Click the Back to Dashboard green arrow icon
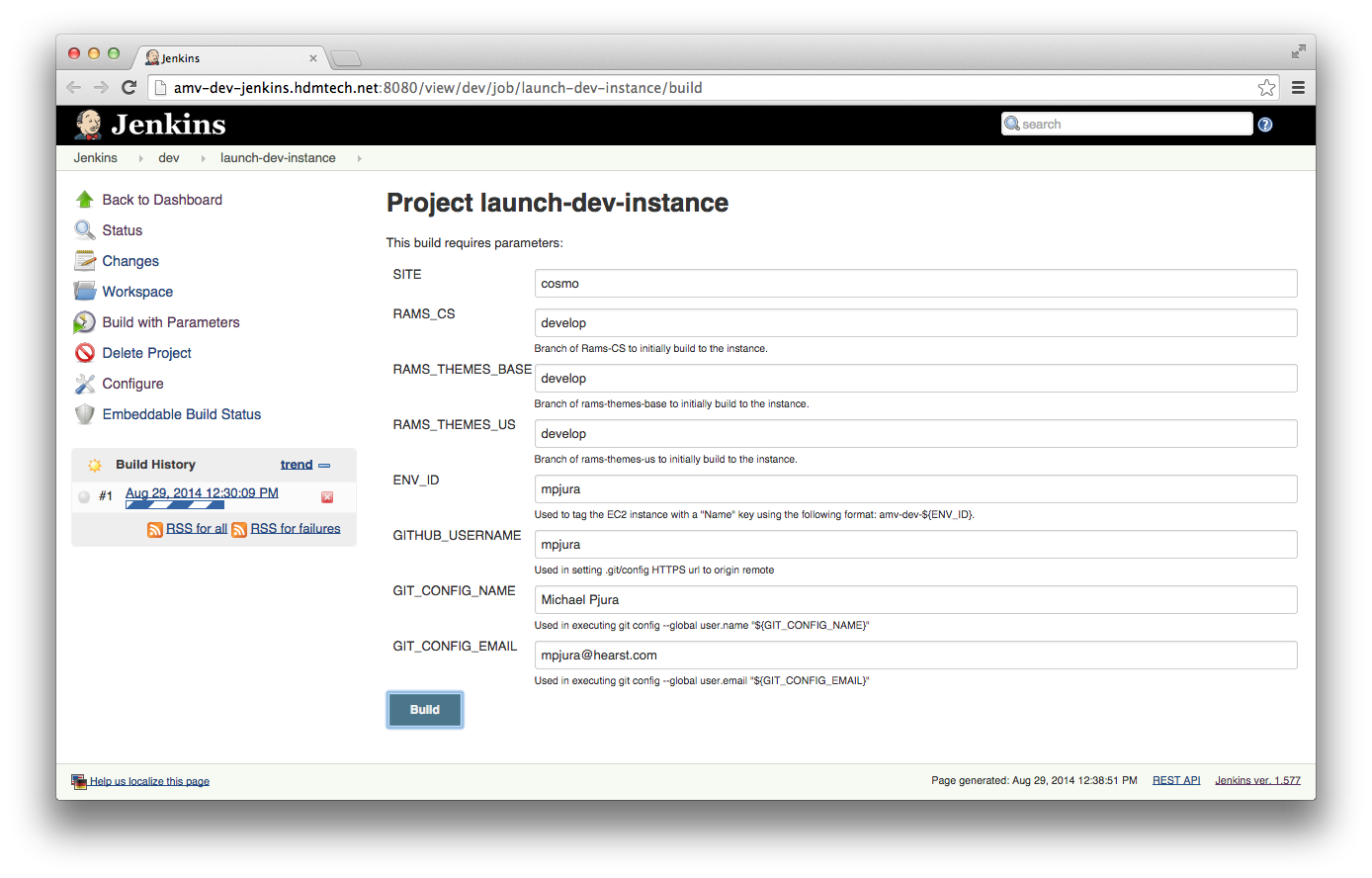Screen dimensions: 1372x878 85,200
